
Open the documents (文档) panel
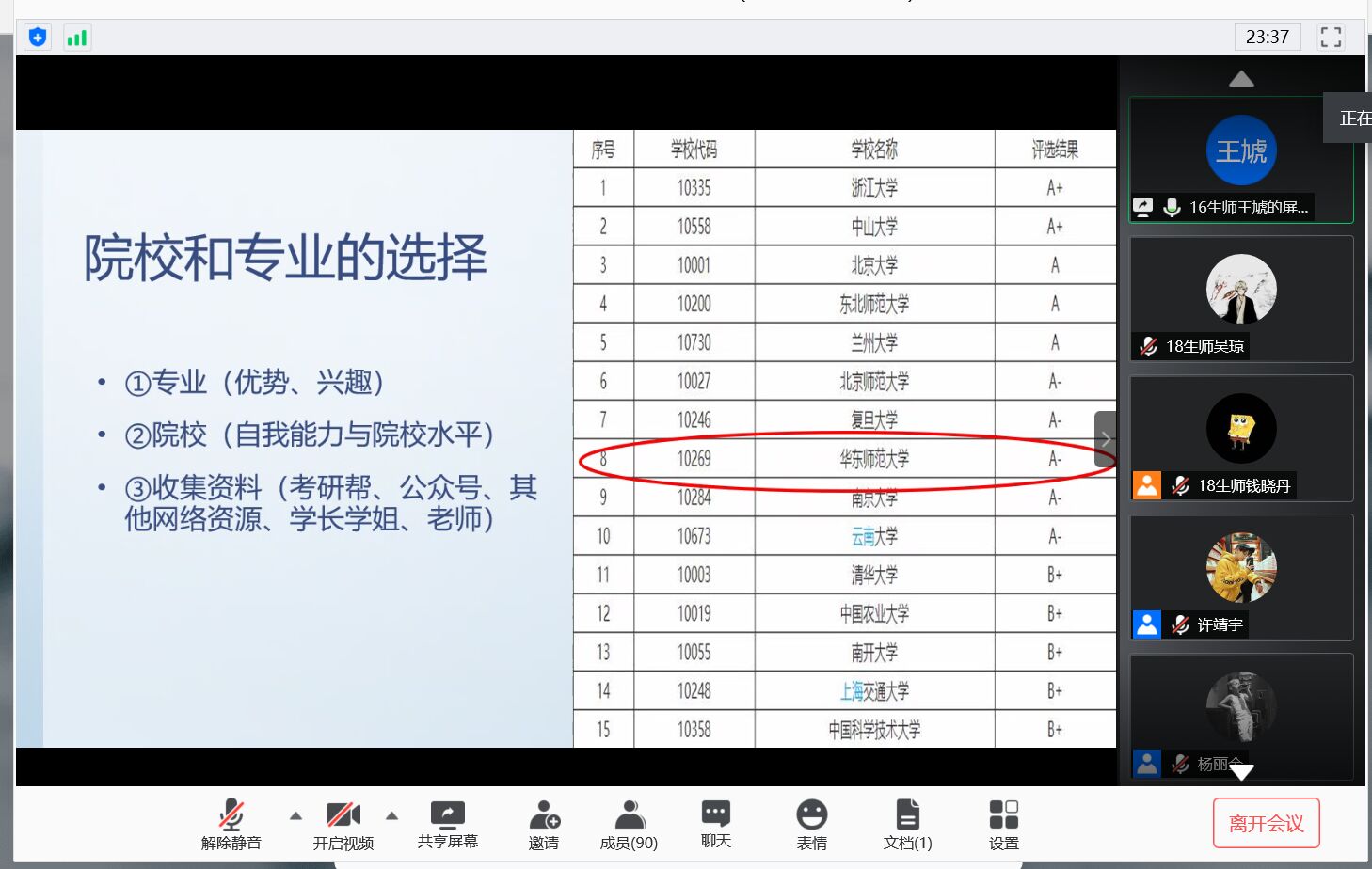pyautogui.click(x=907, y=823)
